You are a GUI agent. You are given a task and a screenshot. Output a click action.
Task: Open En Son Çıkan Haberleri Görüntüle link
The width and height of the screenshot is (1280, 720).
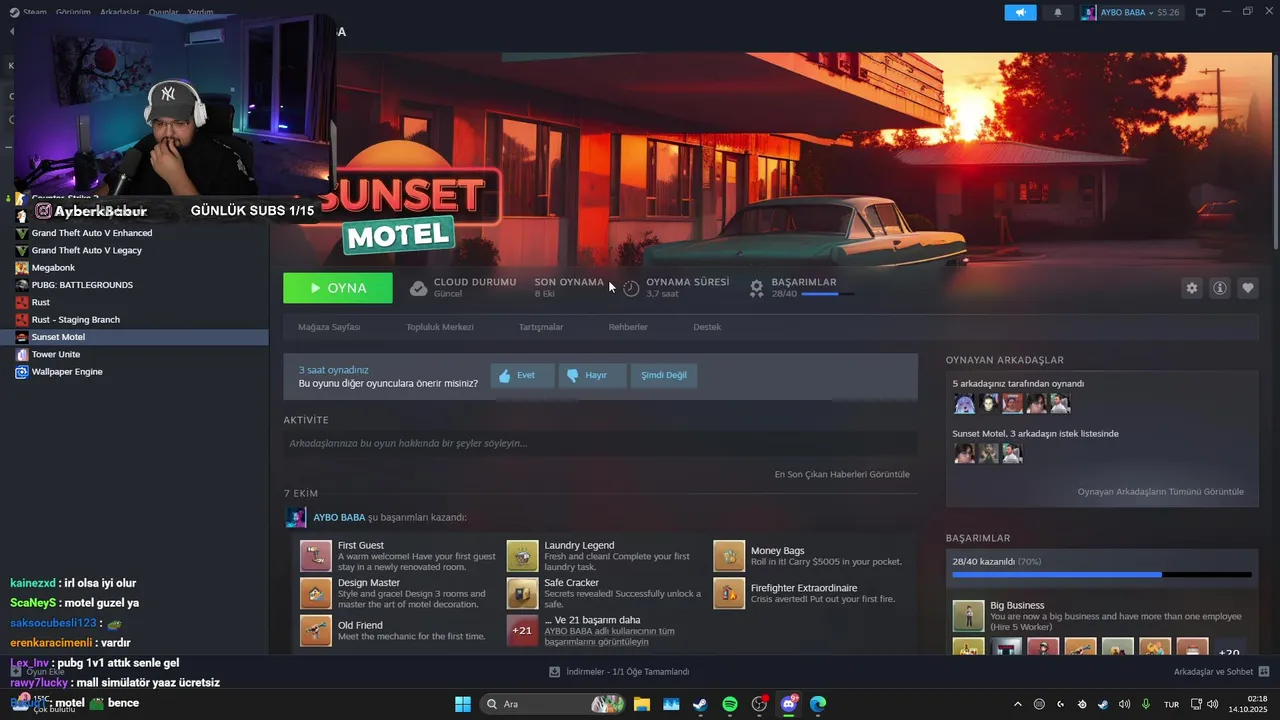pos(842,474)
